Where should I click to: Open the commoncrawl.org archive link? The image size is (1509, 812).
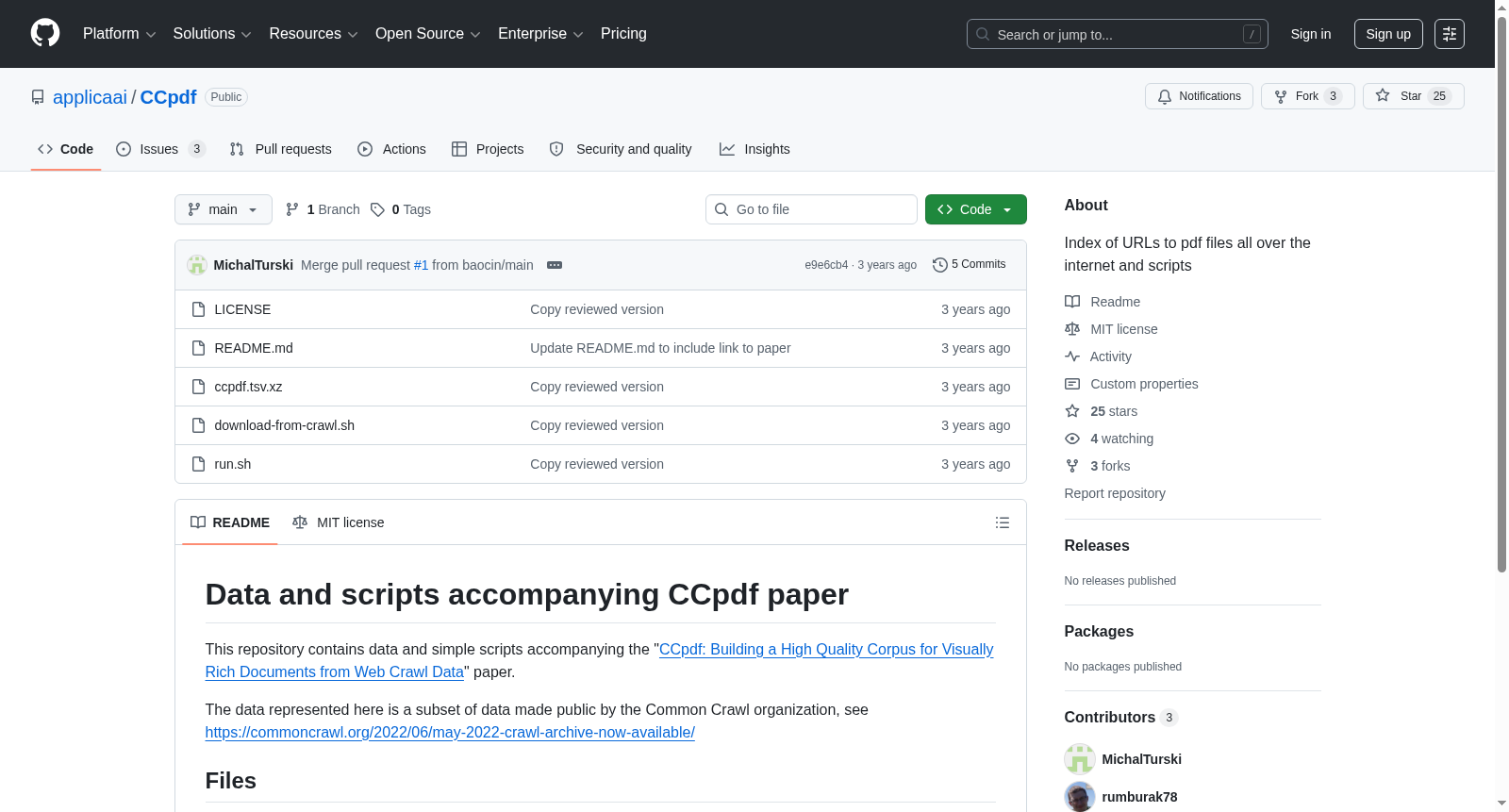tap(450, 732)
